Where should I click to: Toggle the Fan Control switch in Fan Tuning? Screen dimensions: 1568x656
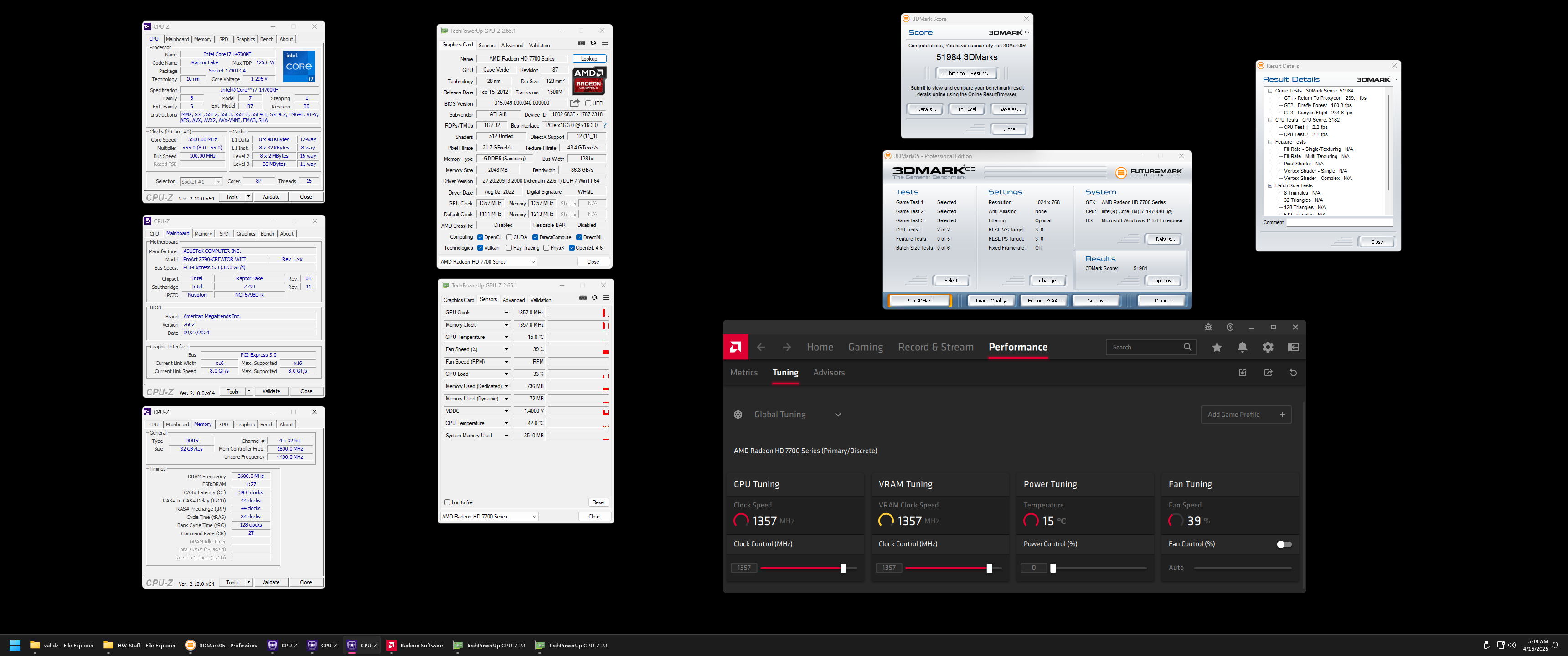[x=1284, y=544]
